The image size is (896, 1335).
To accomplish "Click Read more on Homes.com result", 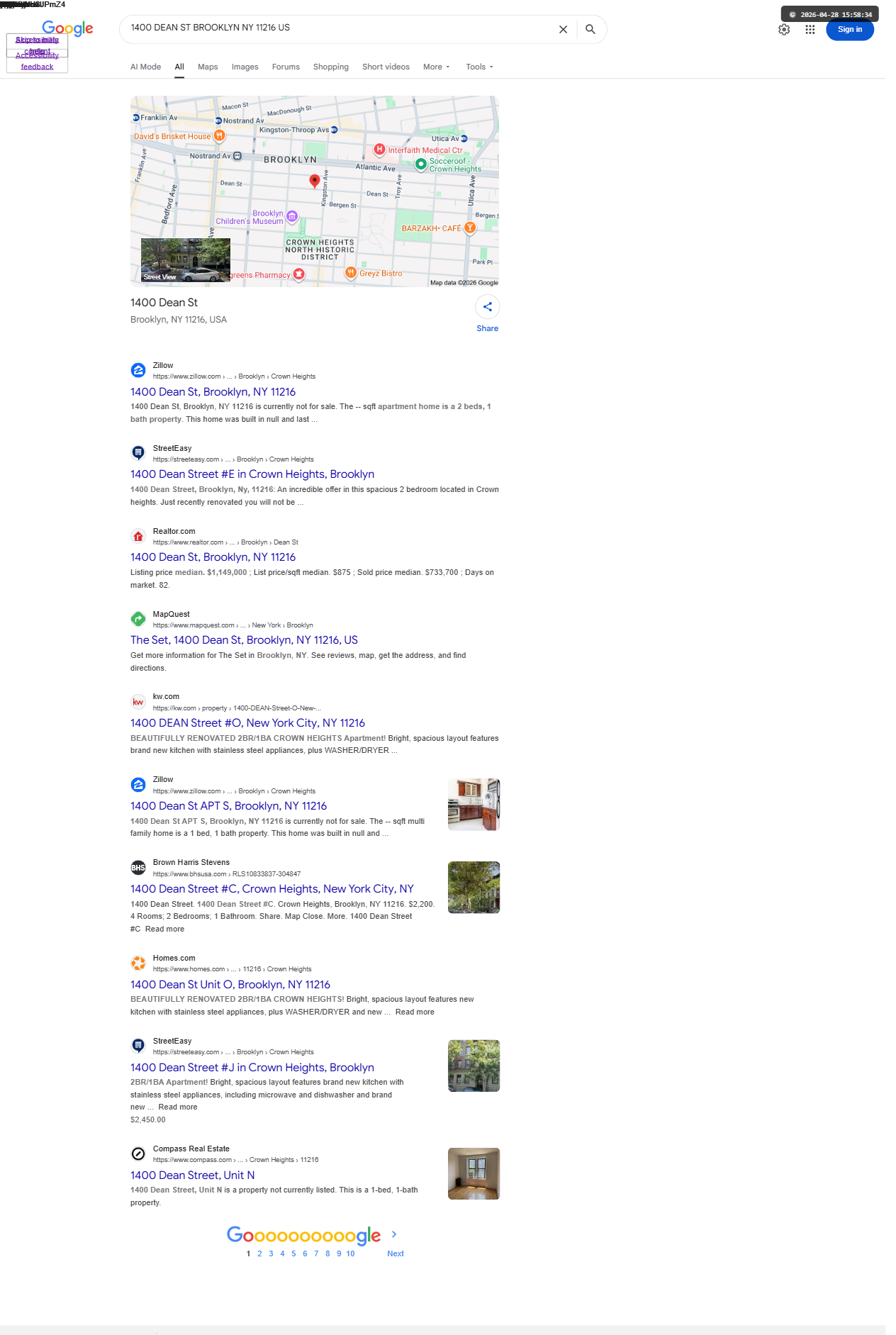I will coord(415,1012).
